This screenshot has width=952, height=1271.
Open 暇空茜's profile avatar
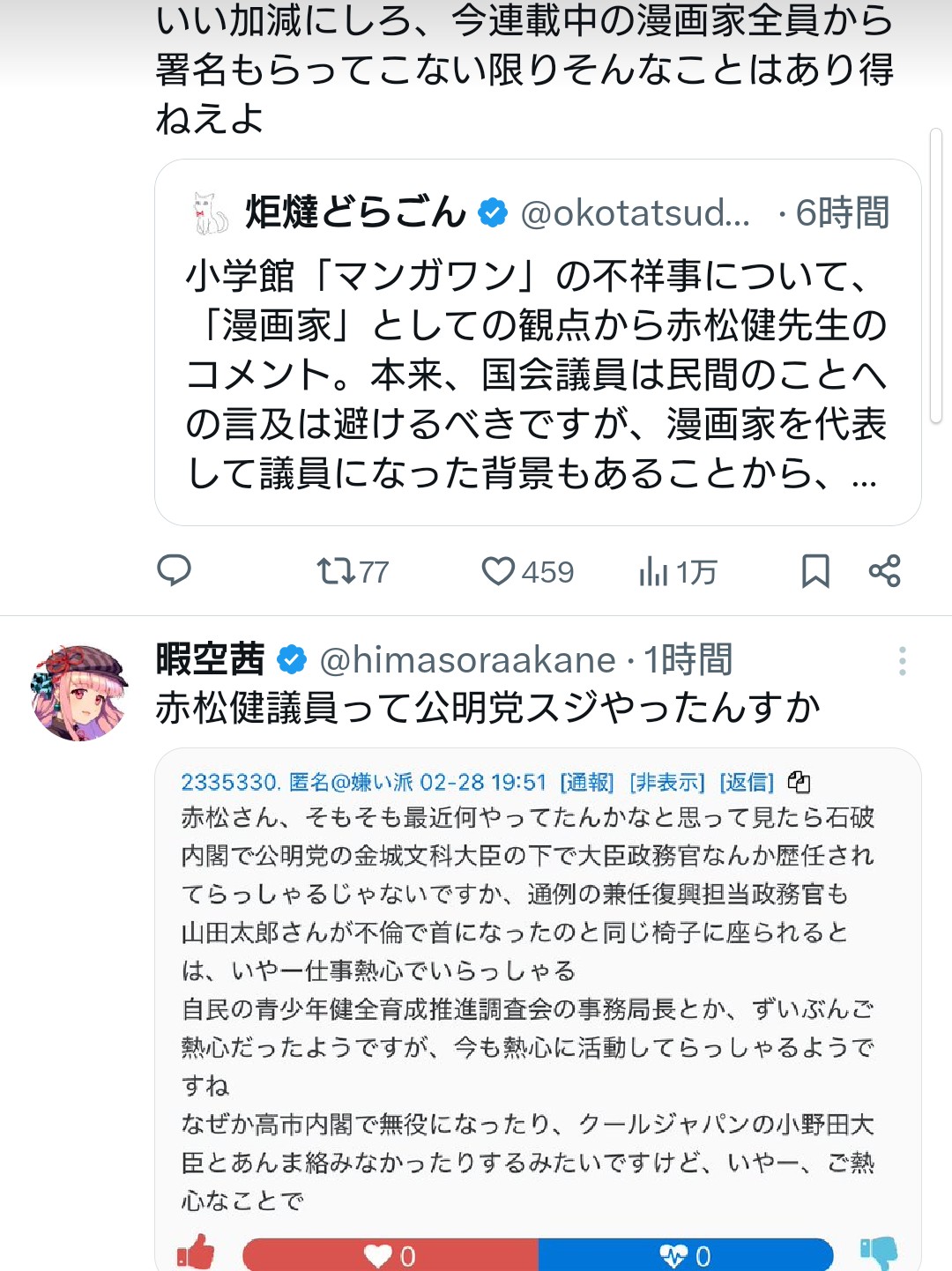click(79, 693)
